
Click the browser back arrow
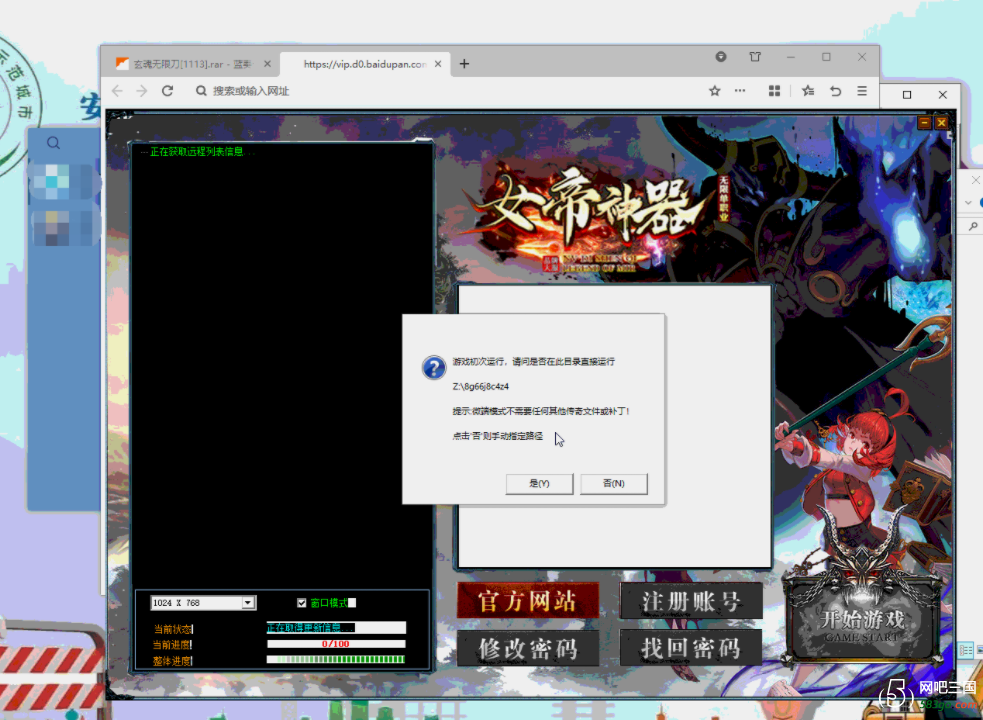[x=117, y=91]
